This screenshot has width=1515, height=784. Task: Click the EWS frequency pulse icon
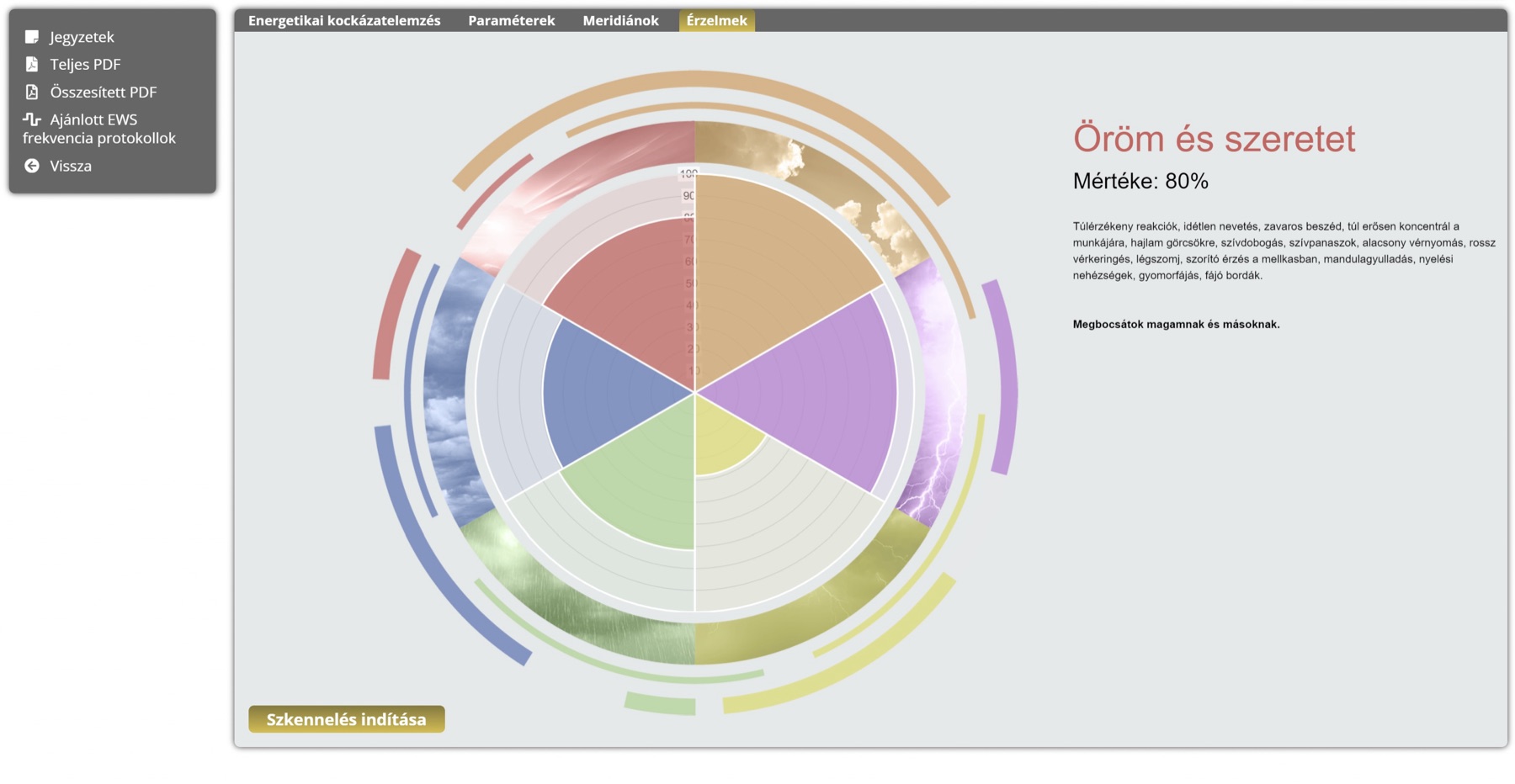point(32,119)
